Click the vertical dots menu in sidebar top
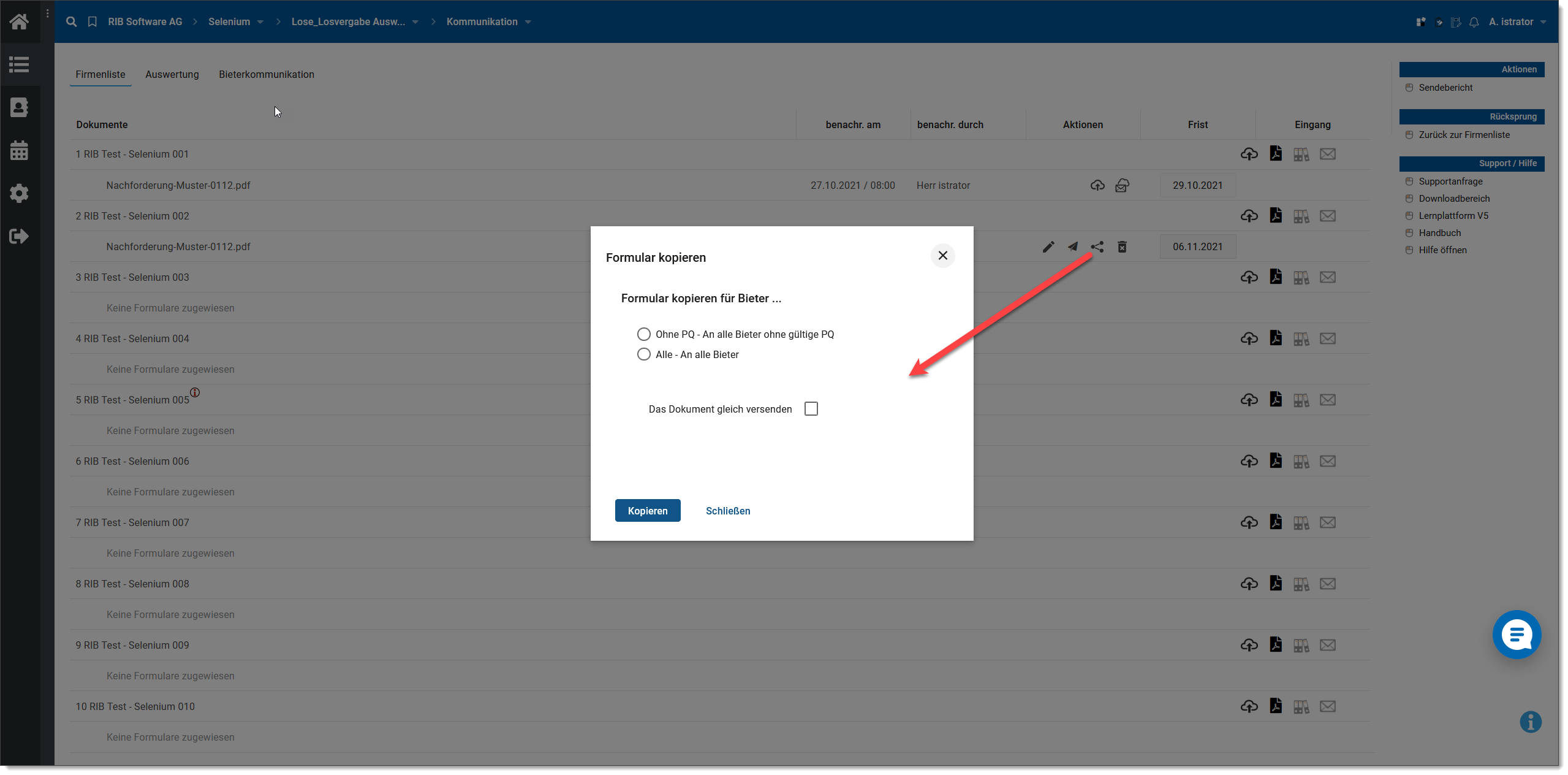1568x775 pixels. (47, 13)
